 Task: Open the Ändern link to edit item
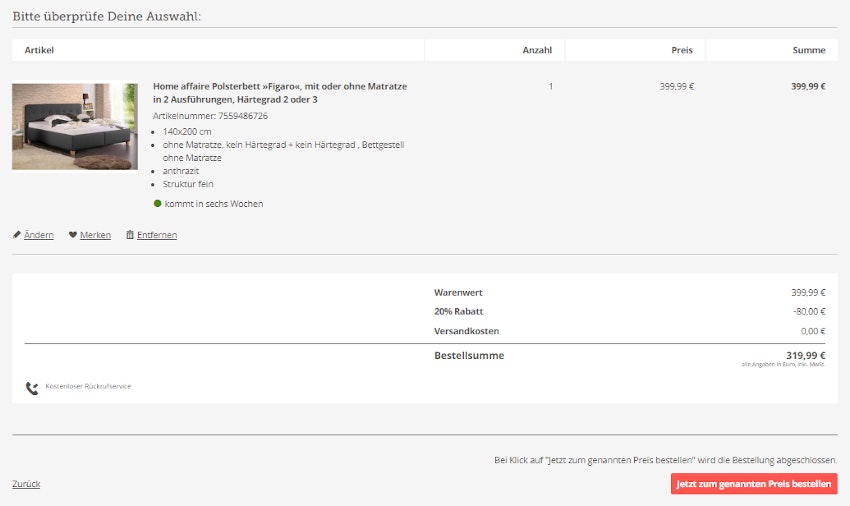coord(39,235)
